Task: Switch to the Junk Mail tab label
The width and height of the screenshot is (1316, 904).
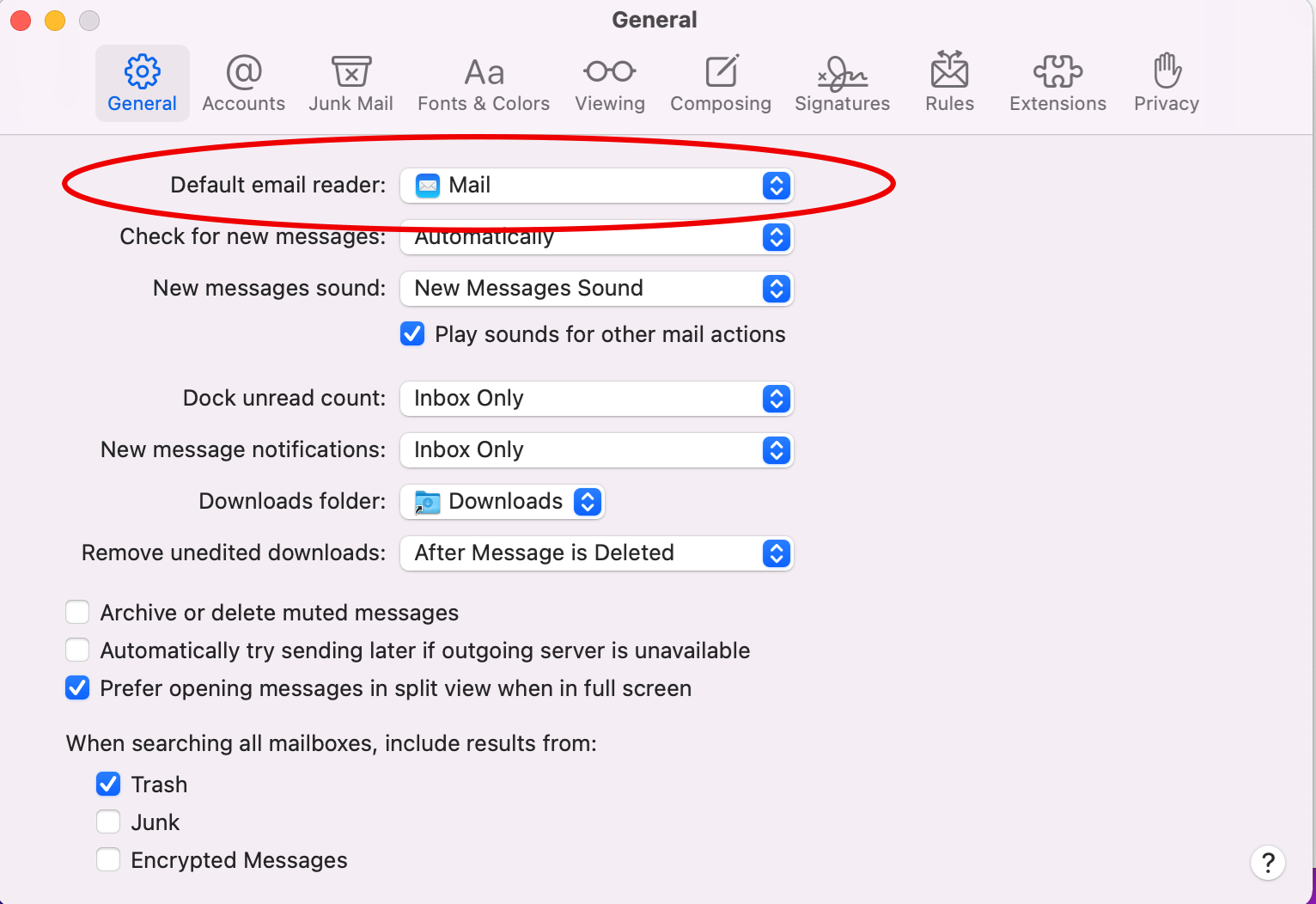Action: tap(351, 103)
